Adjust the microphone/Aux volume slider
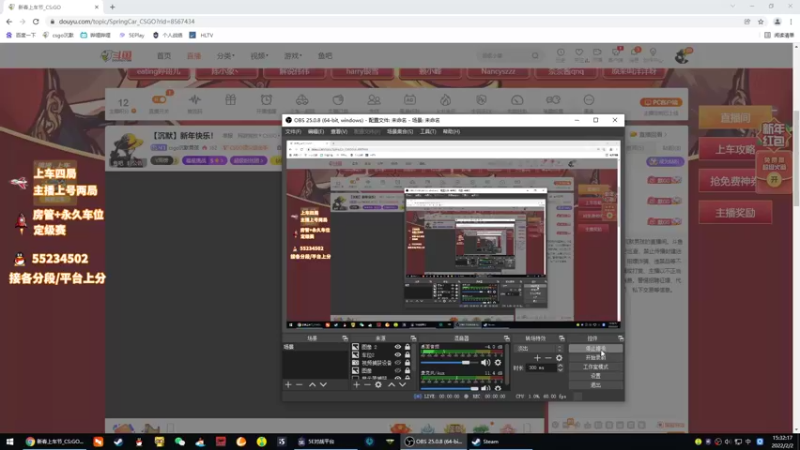Viewport: 800px width, 450px height. coord(449,388)
